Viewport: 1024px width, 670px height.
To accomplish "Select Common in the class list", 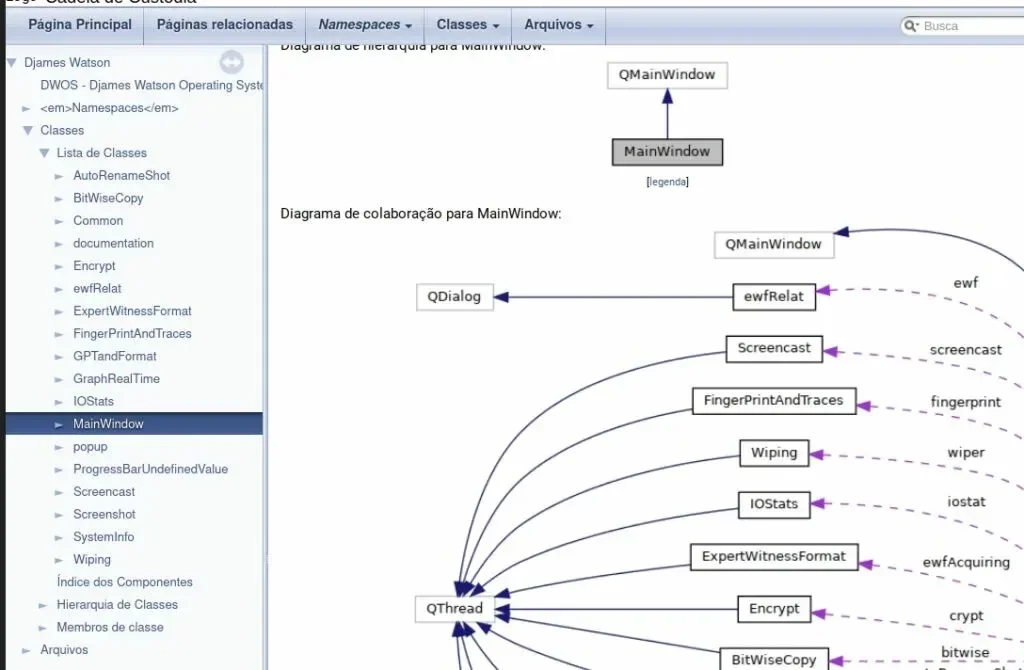I will pos(98,221).
